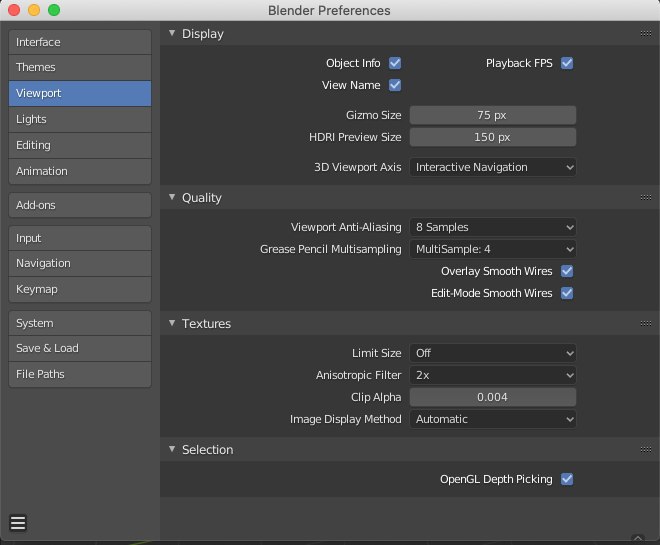Click the Display panel header title
Screen dimensions: 660x545
203,34
